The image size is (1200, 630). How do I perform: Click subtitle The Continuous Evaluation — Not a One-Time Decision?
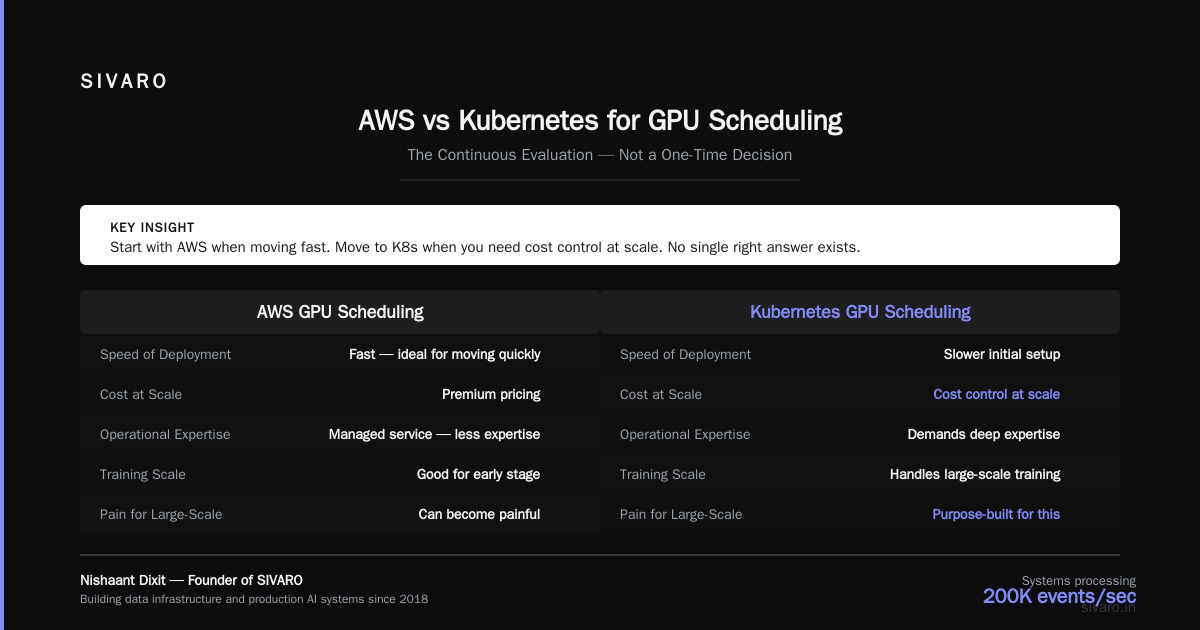pyautogui.click(x=600, y=155)
